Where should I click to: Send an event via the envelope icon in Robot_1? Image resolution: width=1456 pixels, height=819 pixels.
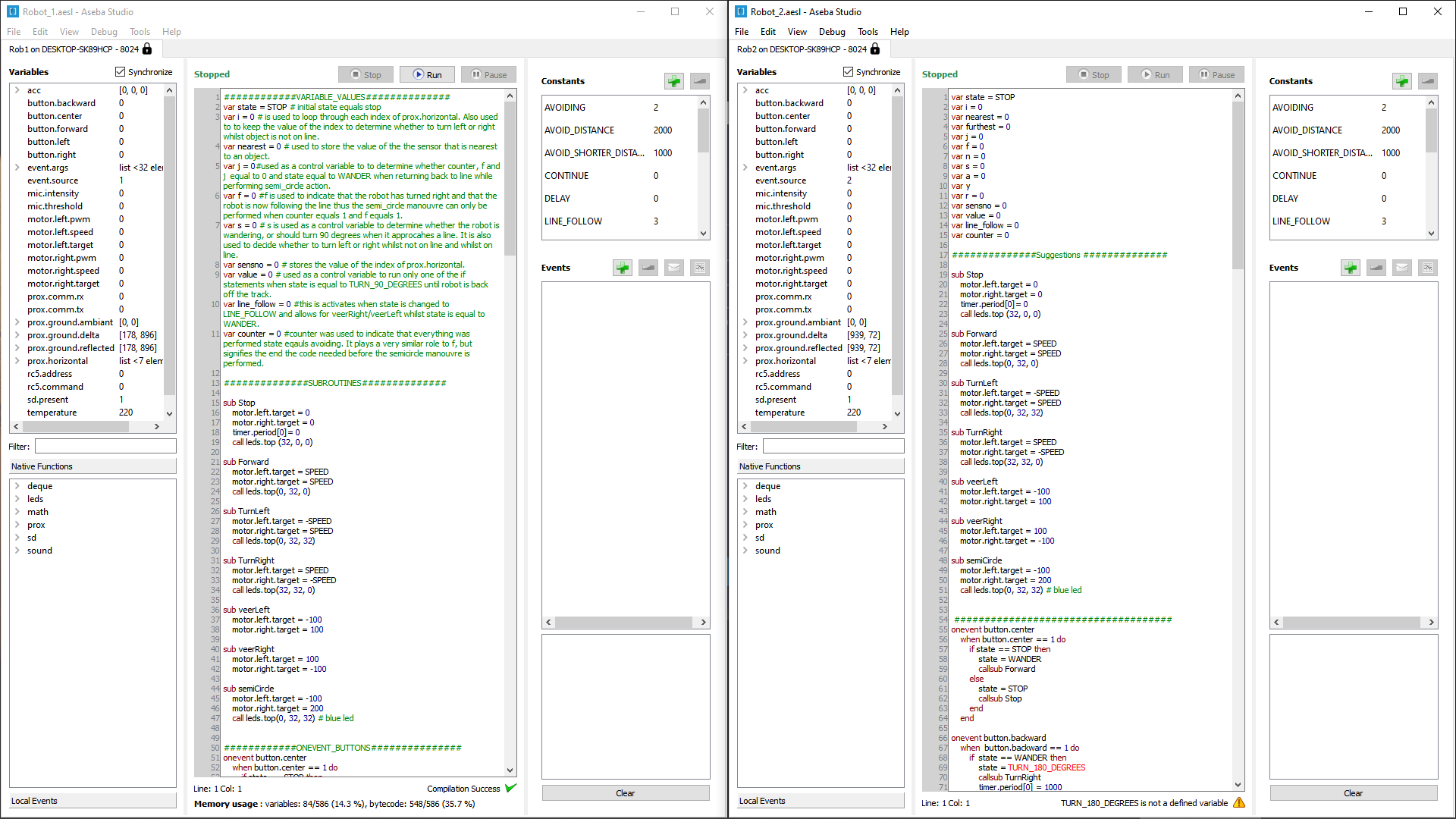click(673, 268)
